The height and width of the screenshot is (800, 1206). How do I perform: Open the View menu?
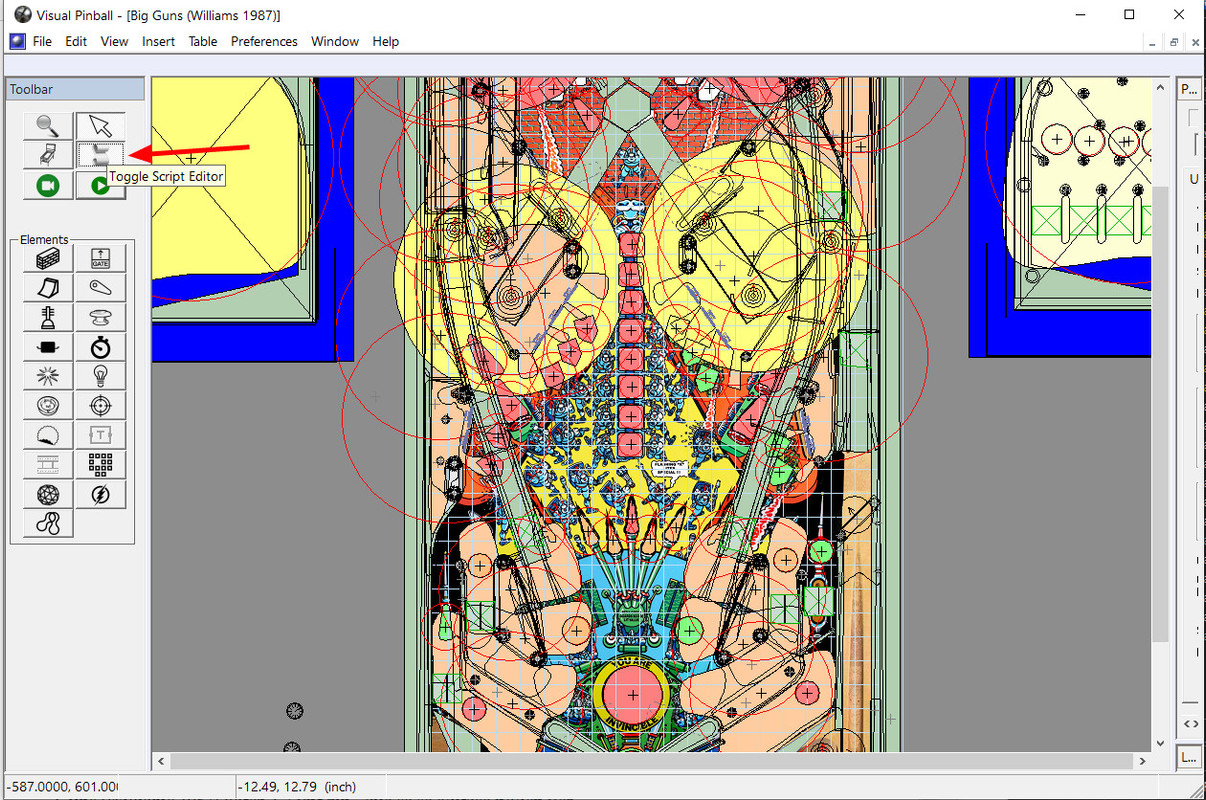[114, 41]
